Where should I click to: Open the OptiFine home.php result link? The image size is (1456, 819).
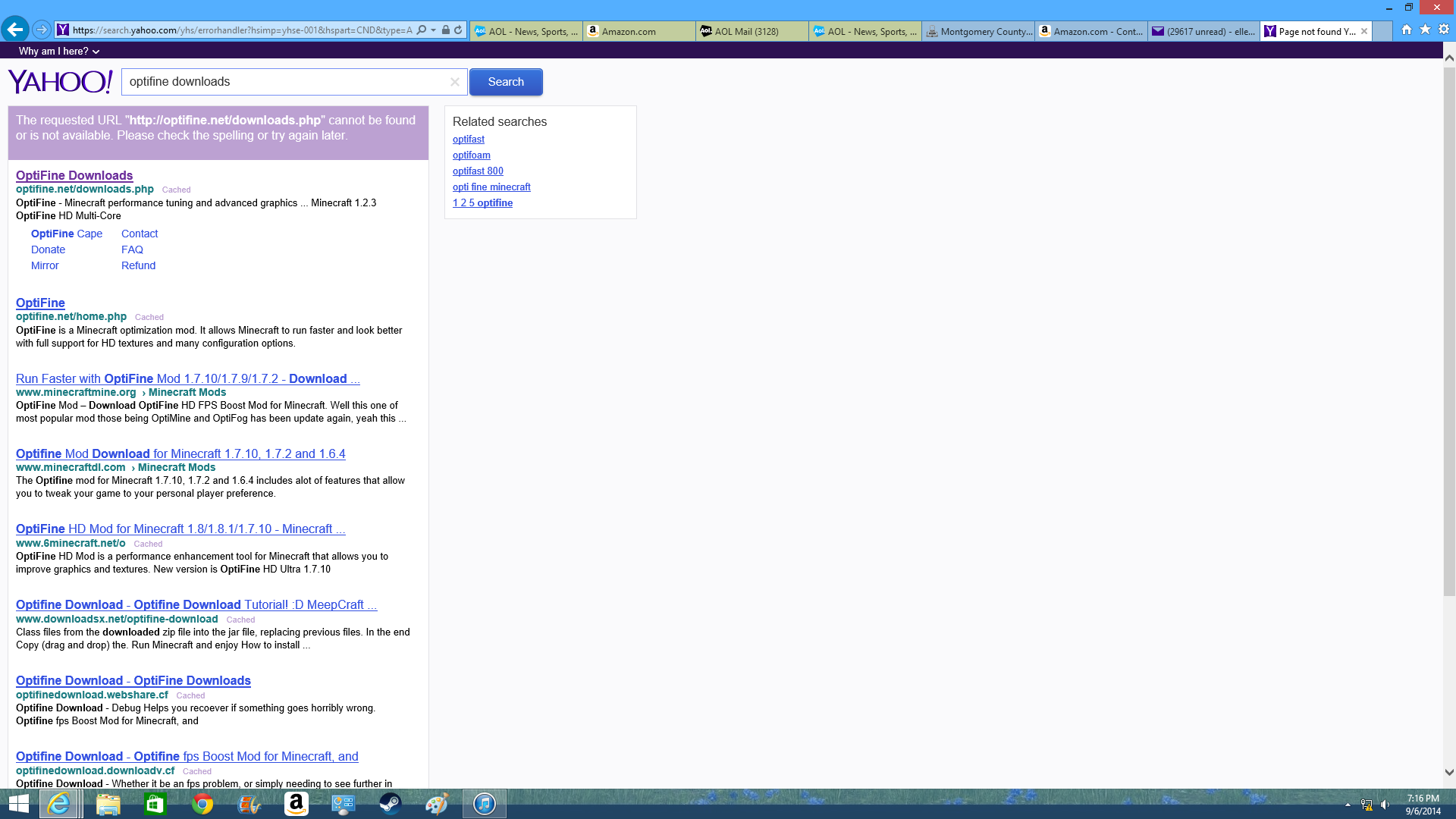(40, 303)
